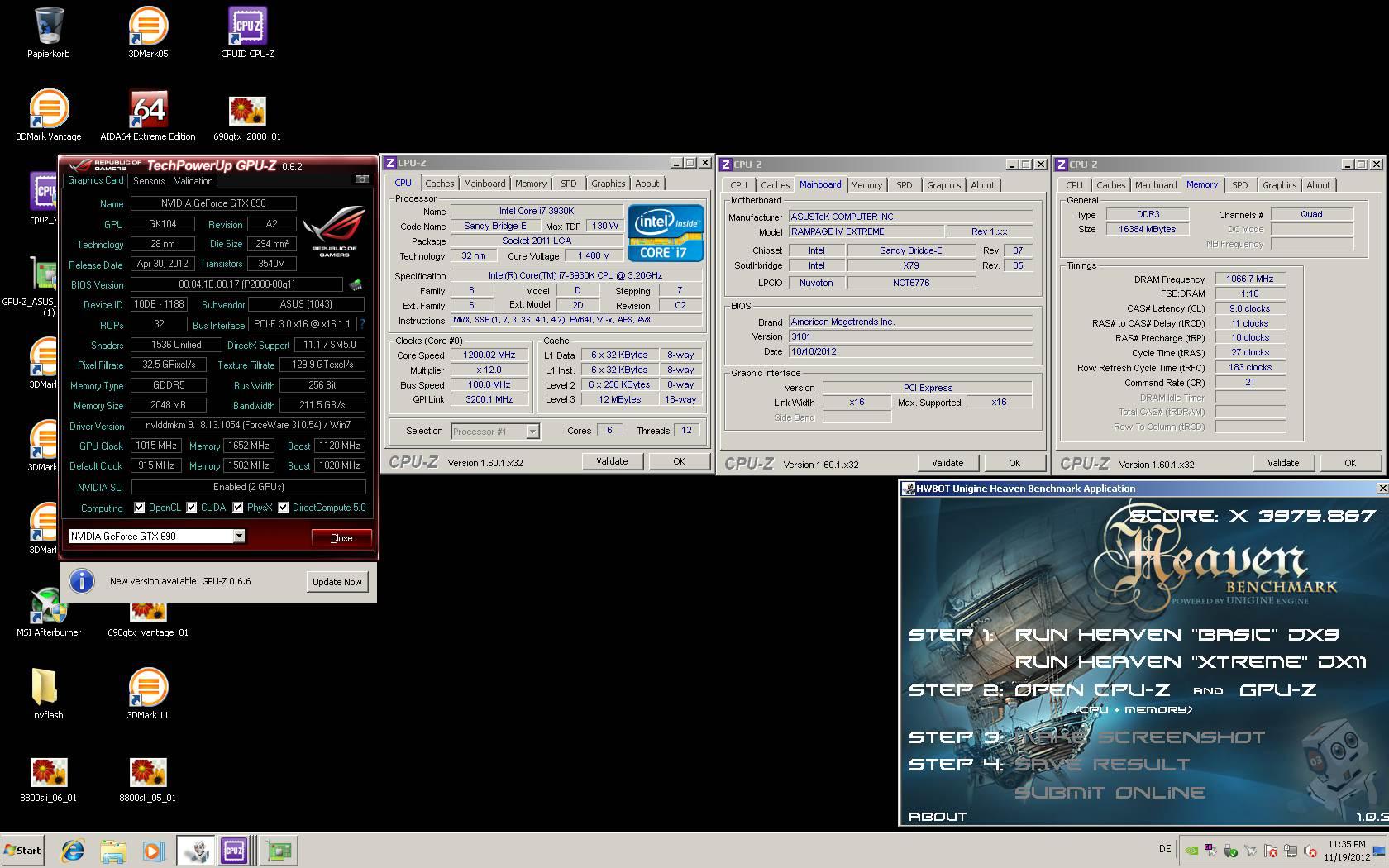Viewport: 1389px width, 868px height.
Task: Click the GPU-Z BIOS save chip icon
Action: pos(356,284)
